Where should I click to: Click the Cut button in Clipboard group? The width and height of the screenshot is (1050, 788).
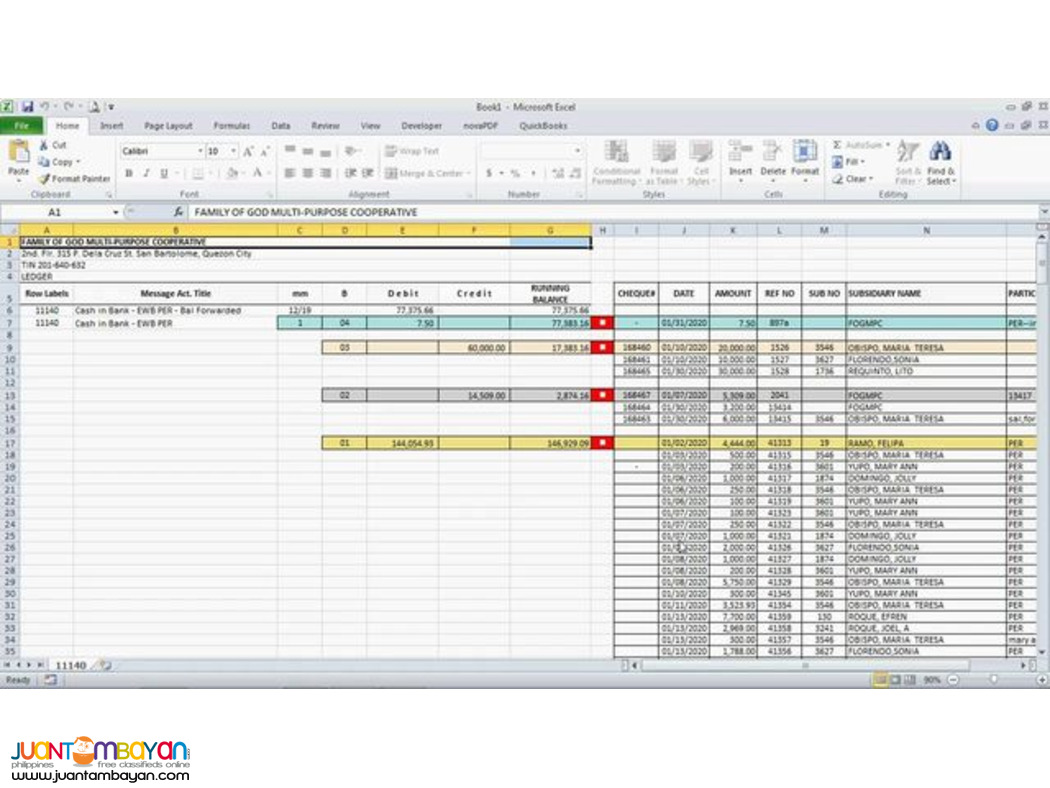[x=55, y=144]
